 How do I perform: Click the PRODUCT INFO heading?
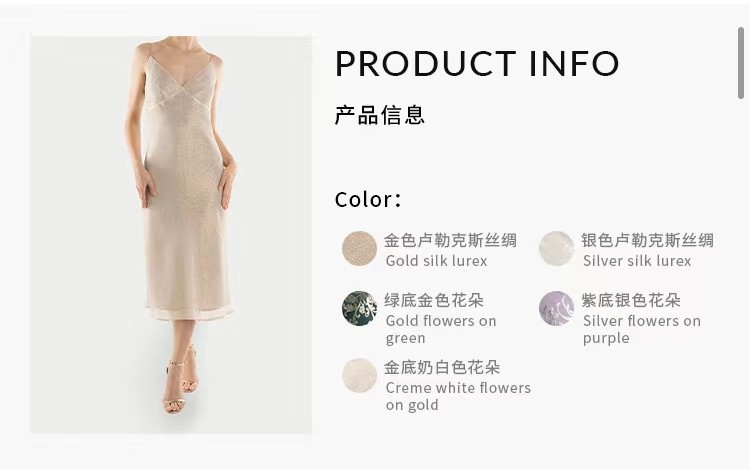click(477, 63)
